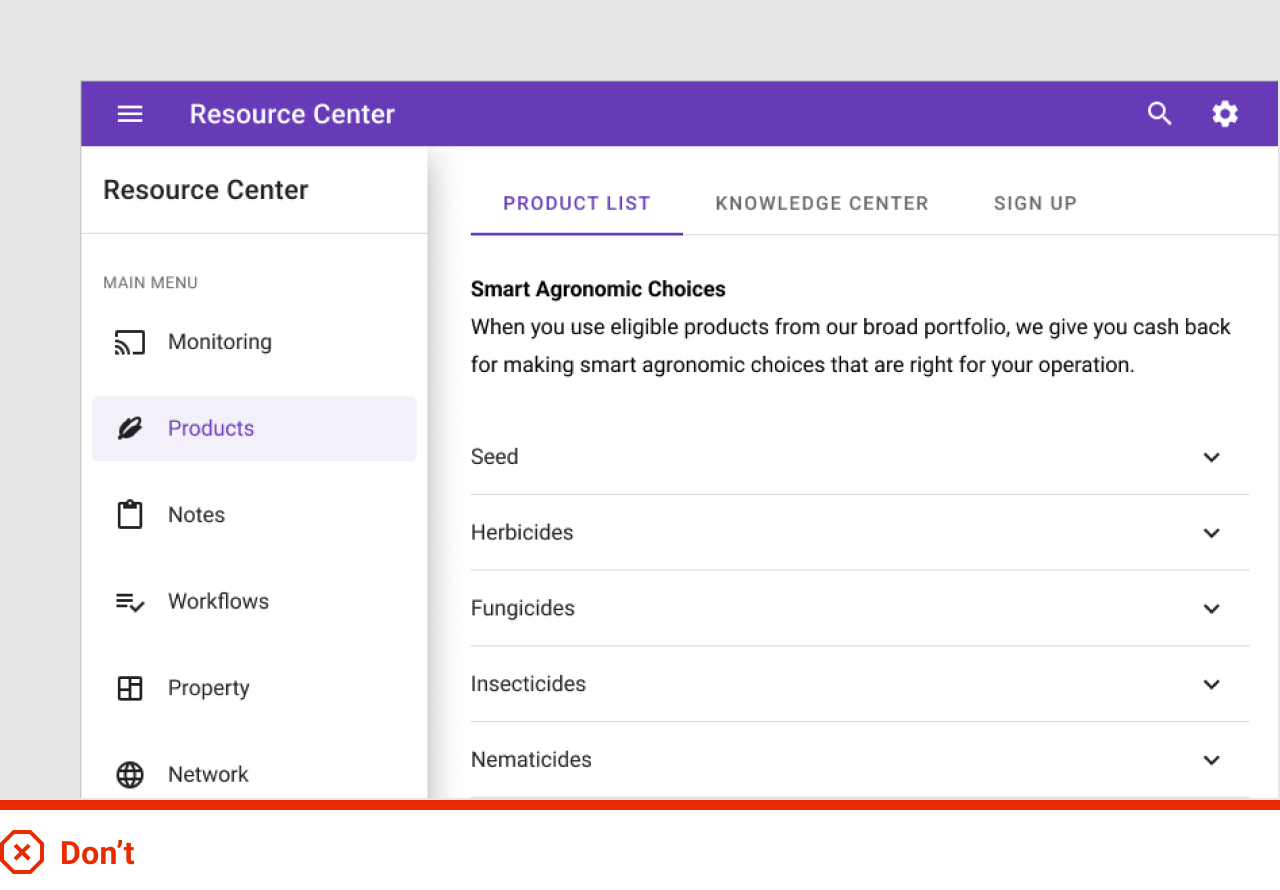Click the Network globe icon
This screenshot has width=1280, height=890.
(130, 775)
